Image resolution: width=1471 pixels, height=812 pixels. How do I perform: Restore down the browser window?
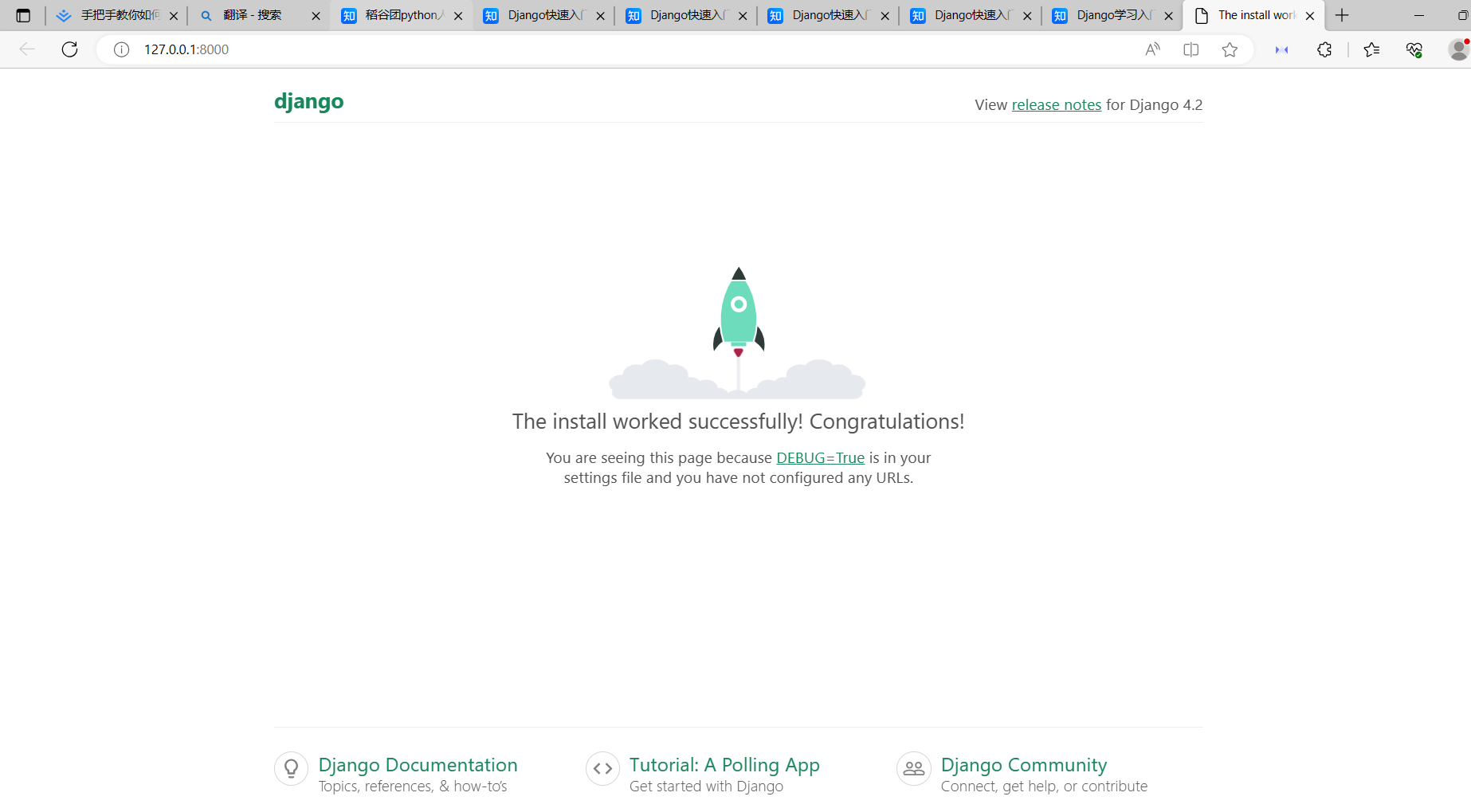pos(1462,15)
